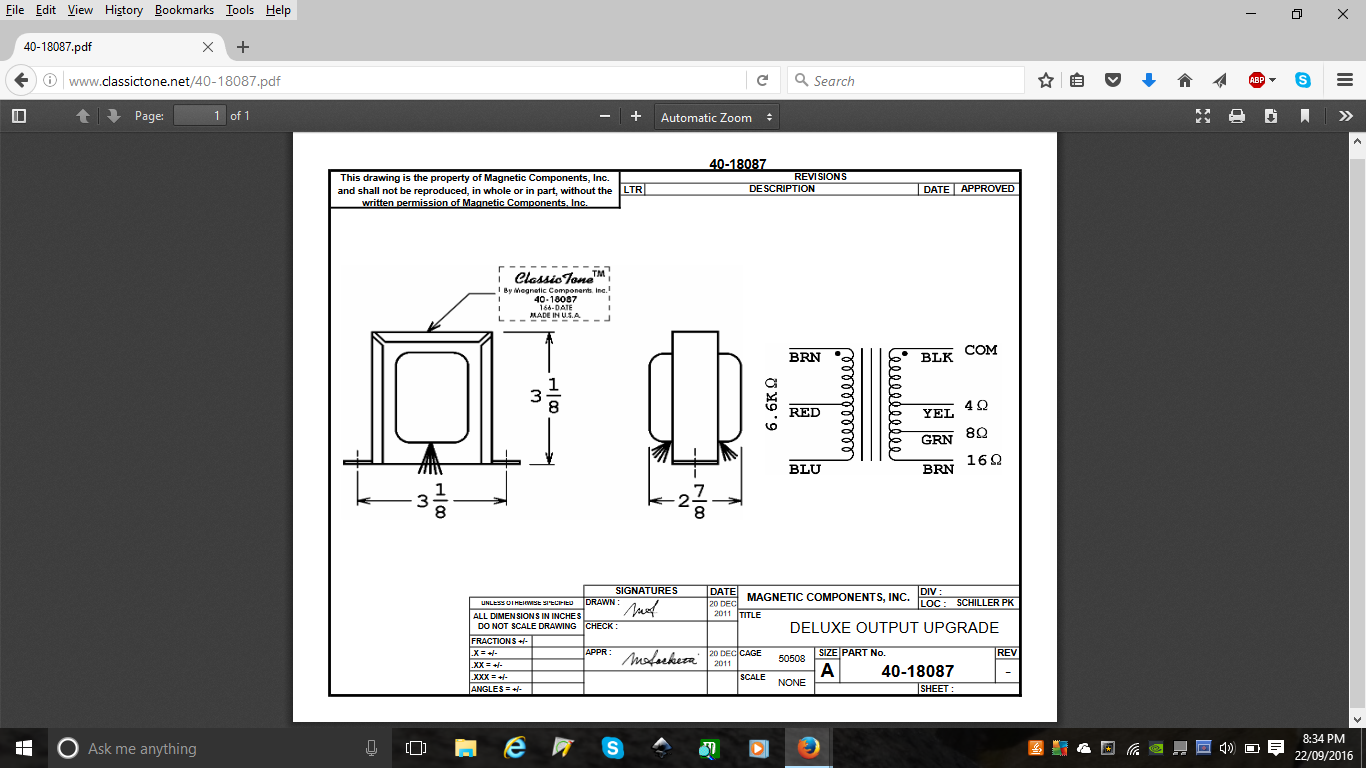Viewport: 1366px width, 768px height.
Task: Open File Explorer from the taskbar
Action: [x=465, y=748]
